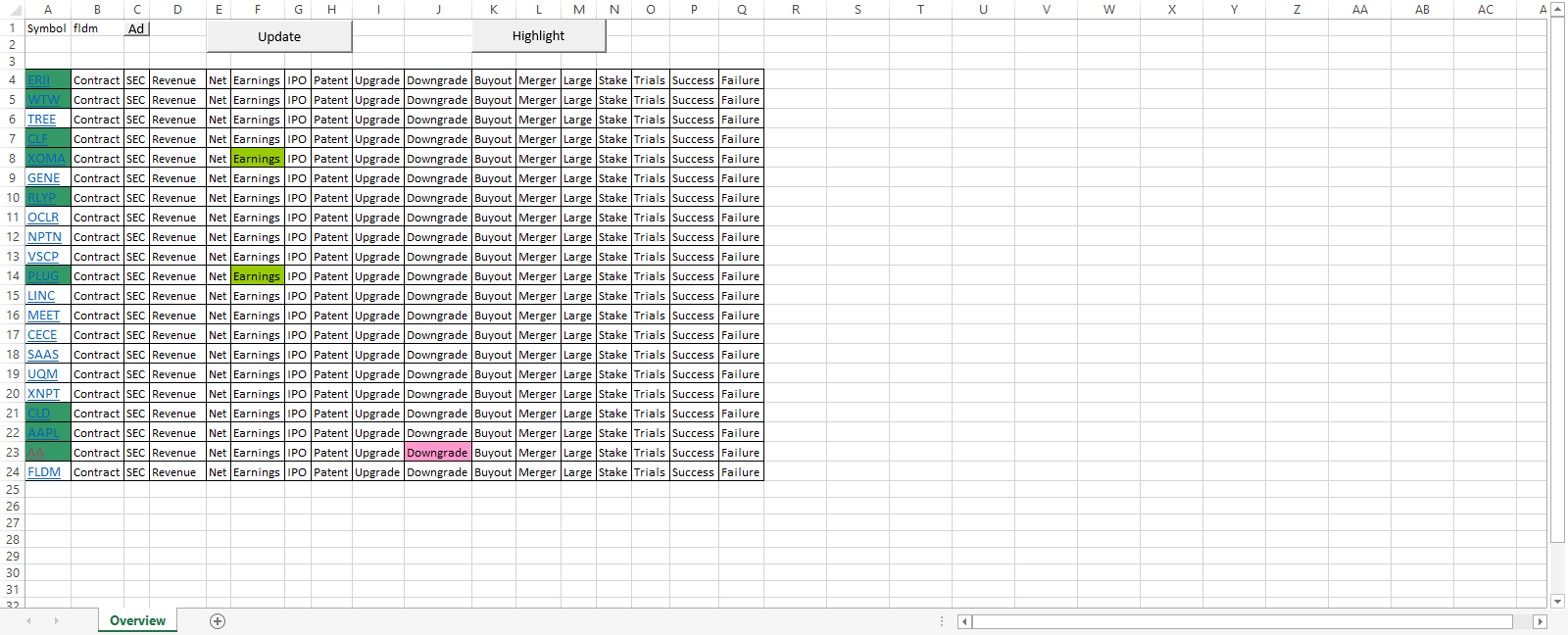Open the WTW ticker link
This screenshot has height=635, width=1568.
[x=43, y=100]
